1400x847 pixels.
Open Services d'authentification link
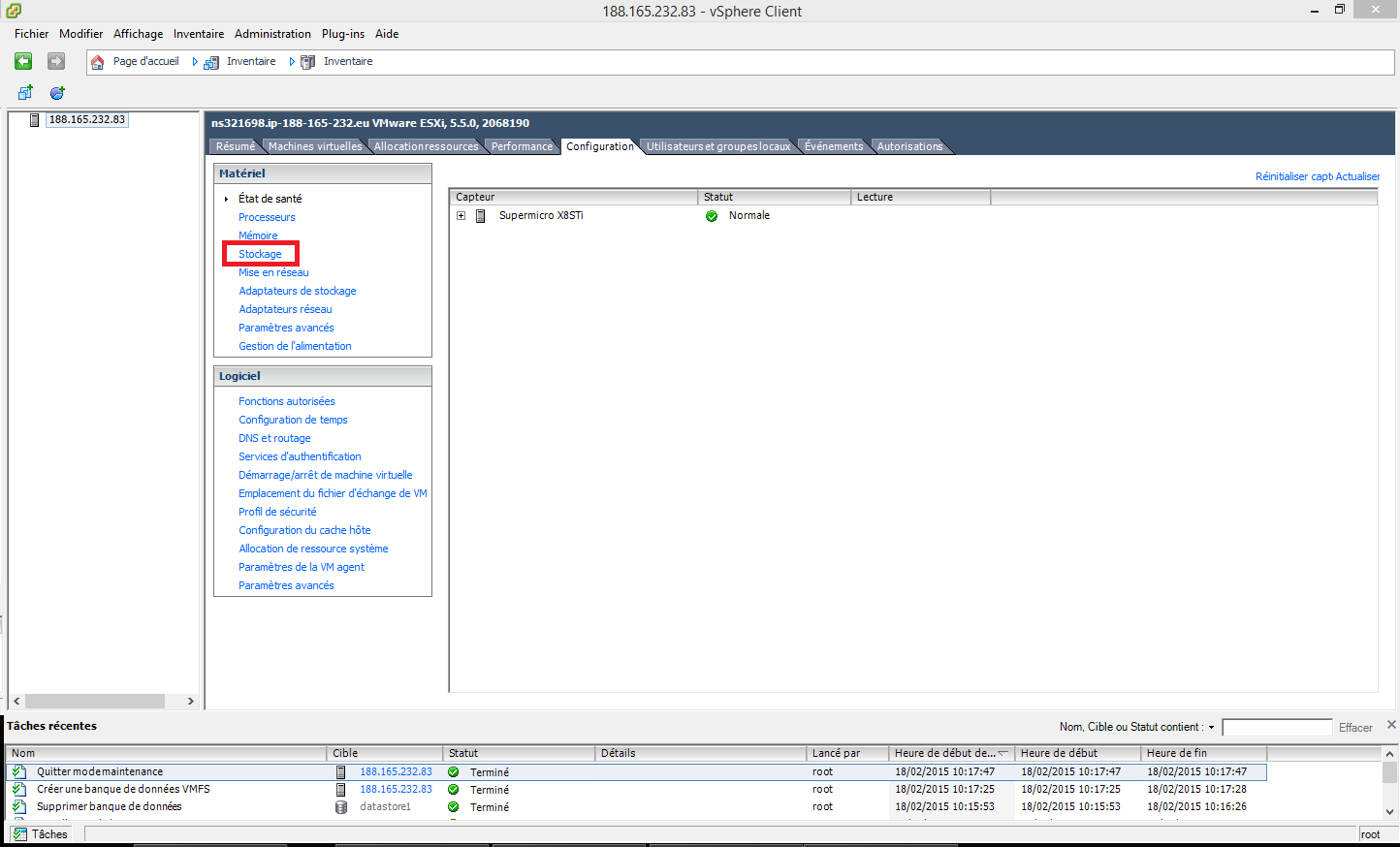(x=300, y=456)
